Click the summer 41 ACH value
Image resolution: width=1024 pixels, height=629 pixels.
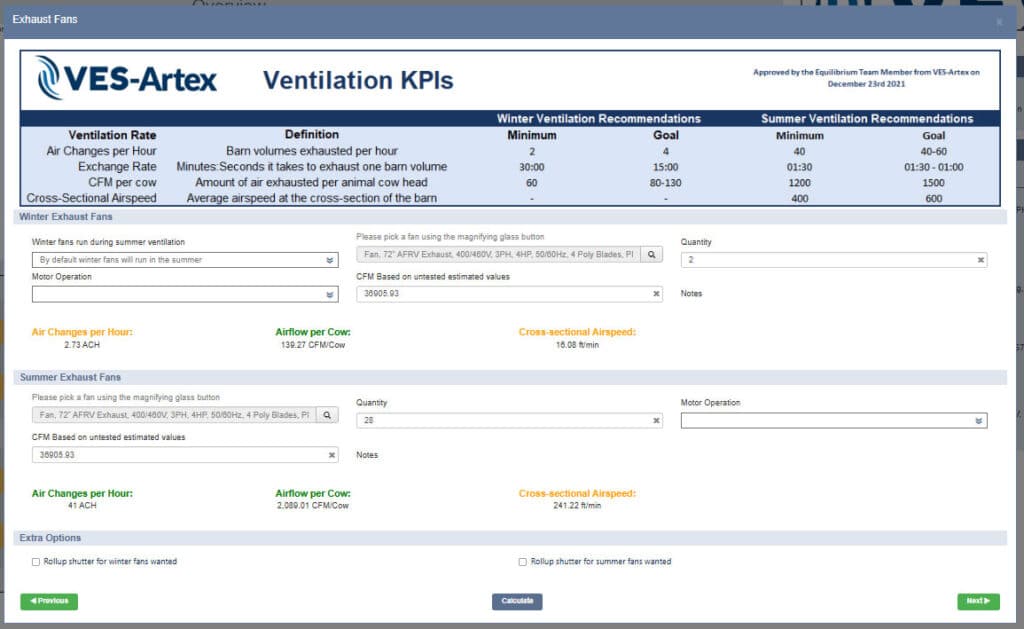(x=82, y=506)
